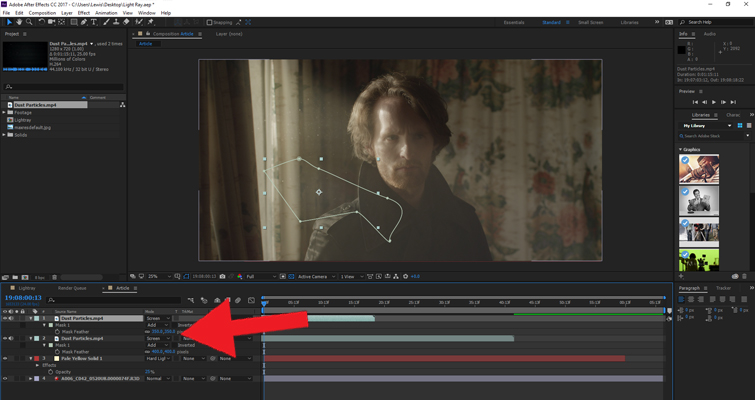Switch library to grid view icon
Viewport: 755px width, 400px height.
(x=740, y=126)
